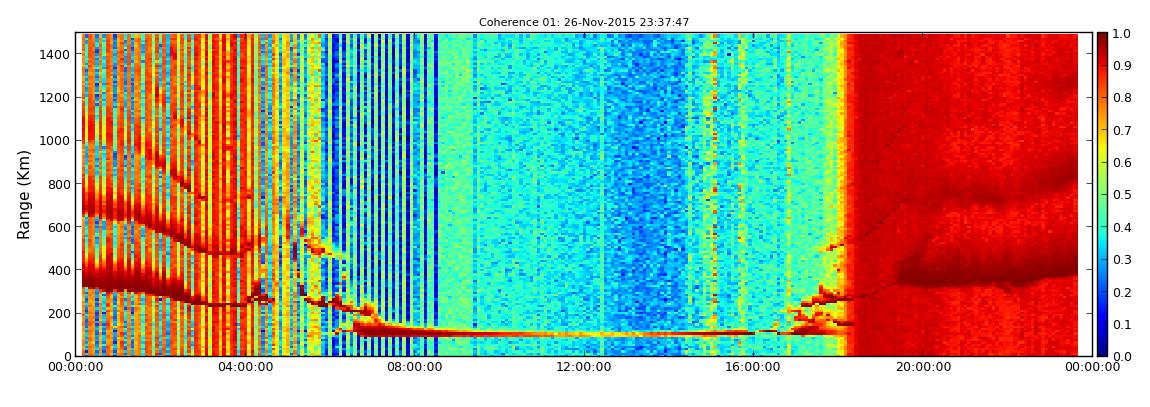Click the 400 tick on range axis
Viewport: 1150px width, 407px height.
(x=57, y=271)
